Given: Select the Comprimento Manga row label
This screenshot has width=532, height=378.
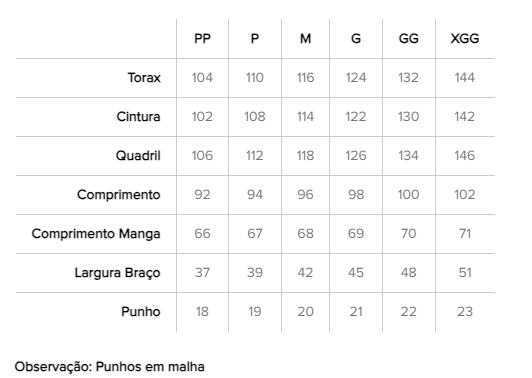Looking at the screenshot, I should [x=96, y=234].
